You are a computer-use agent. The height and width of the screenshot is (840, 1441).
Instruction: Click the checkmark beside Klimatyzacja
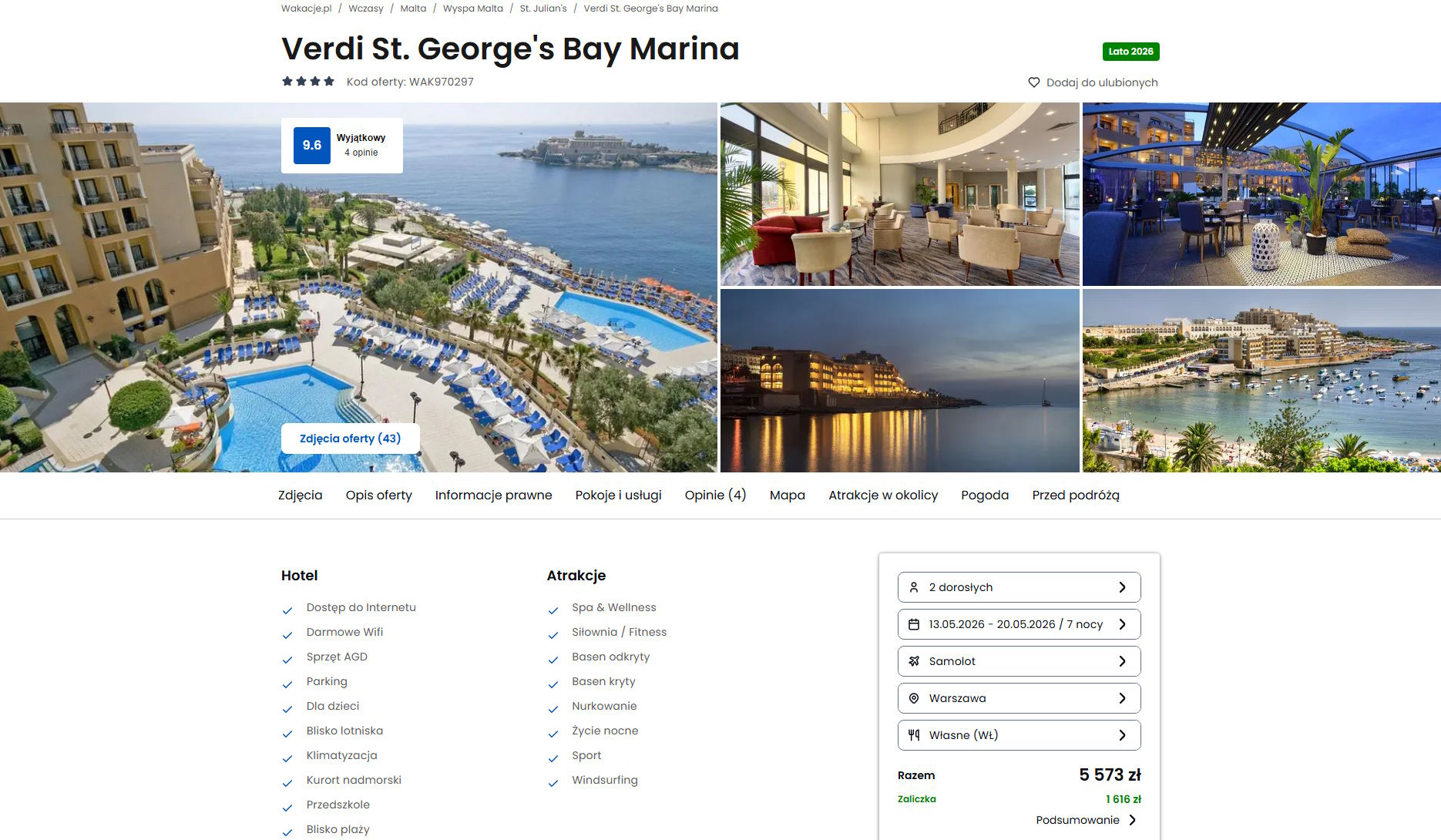287,758
